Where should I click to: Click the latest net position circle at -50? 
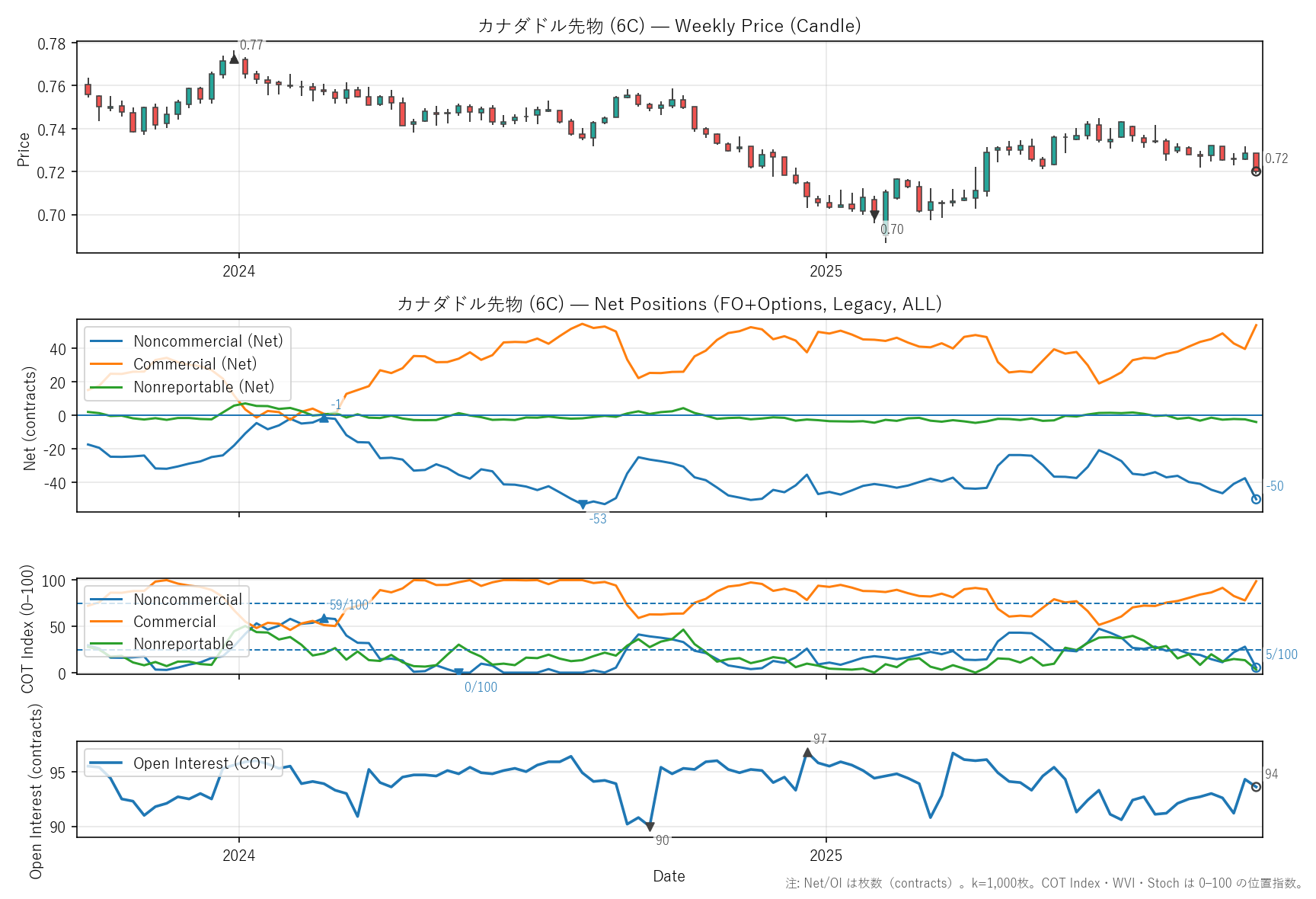click(x=1256, y=499)
